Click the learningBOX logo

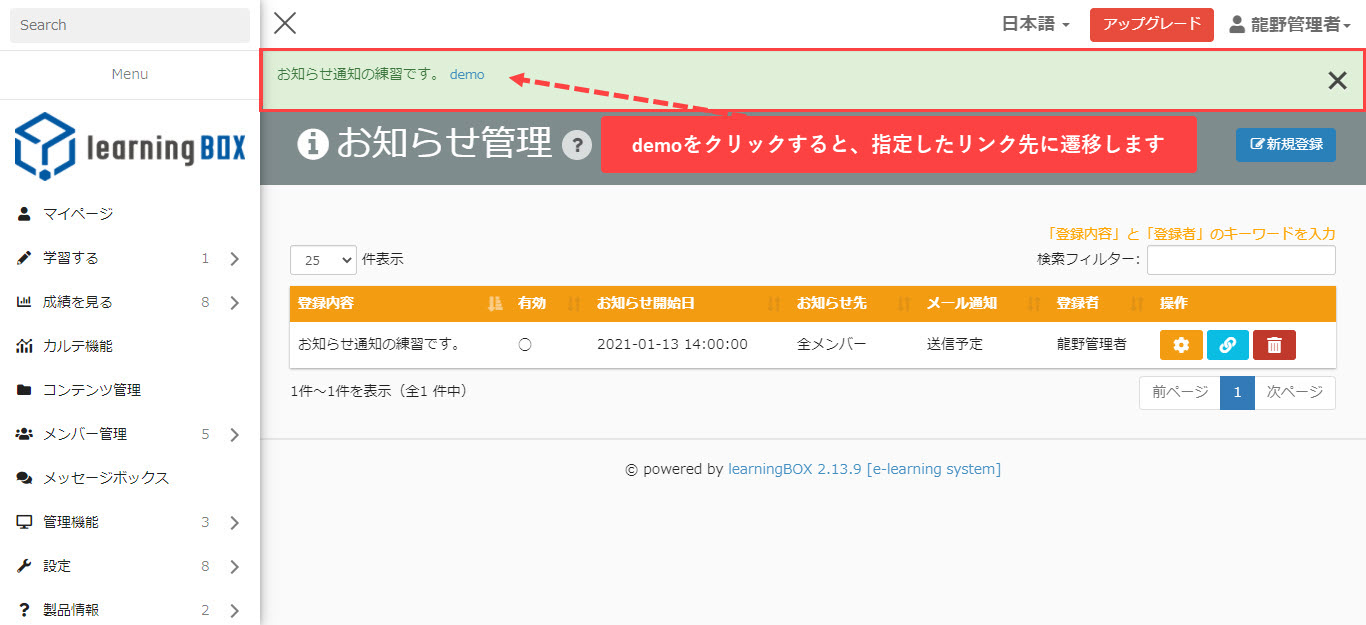coord(130,147)
